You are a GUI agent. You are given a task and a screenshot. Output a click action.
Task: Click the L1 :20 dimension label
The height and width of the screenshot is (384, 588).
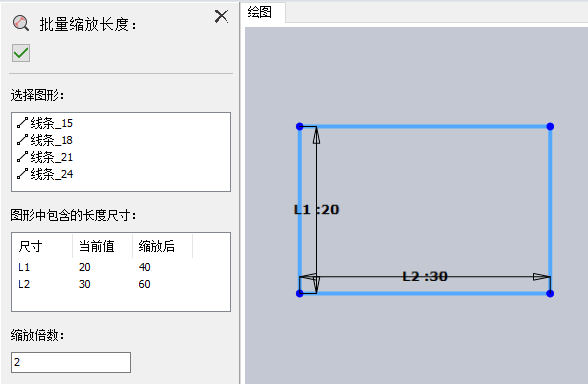[316, 209]
